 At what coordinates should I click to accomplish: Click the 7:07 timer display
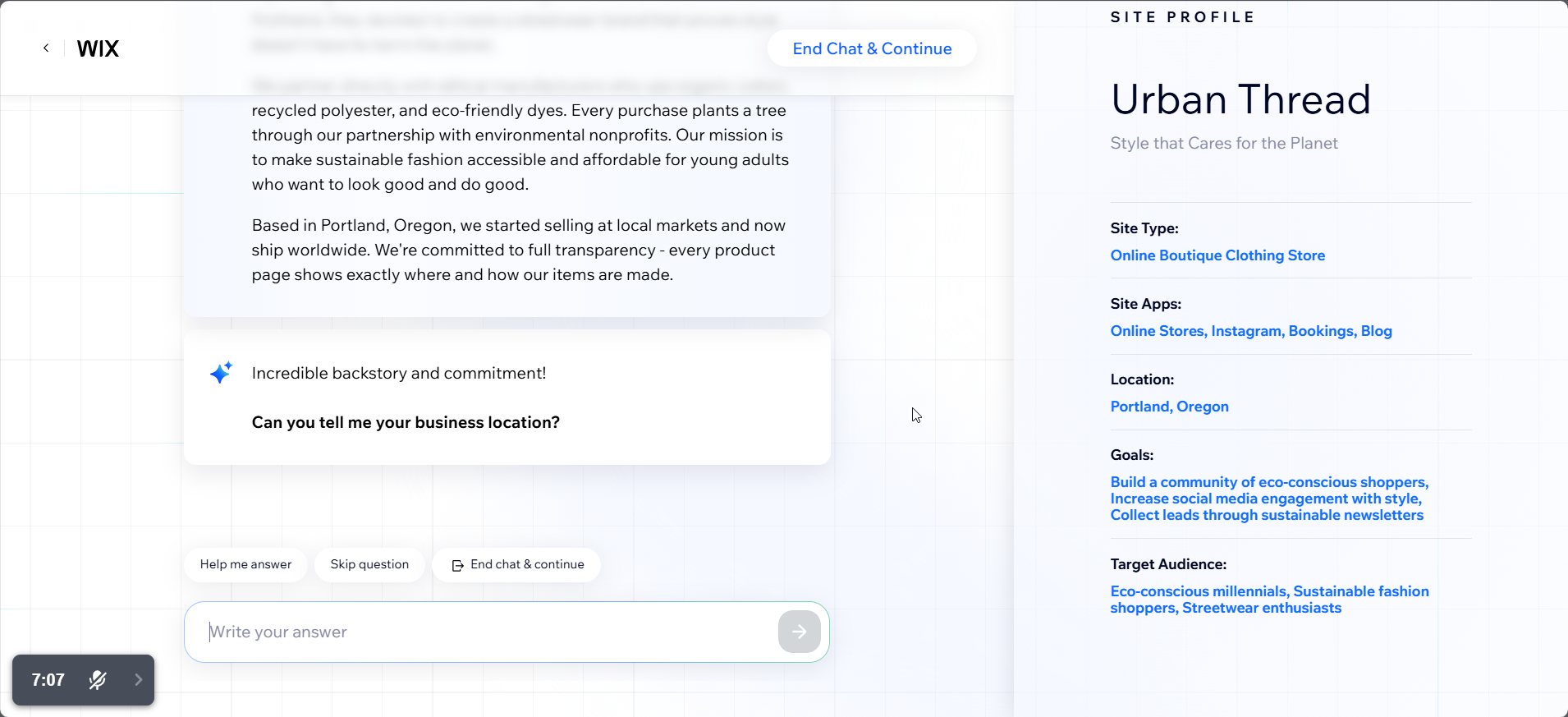pos(48,680)
